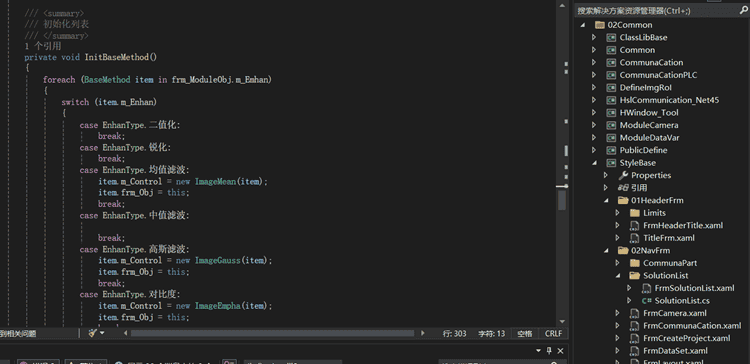Click vertical scrollbar down arrow
Viewport: 750px width, 364px height.
pyautogui.click(x=562, y=321)
